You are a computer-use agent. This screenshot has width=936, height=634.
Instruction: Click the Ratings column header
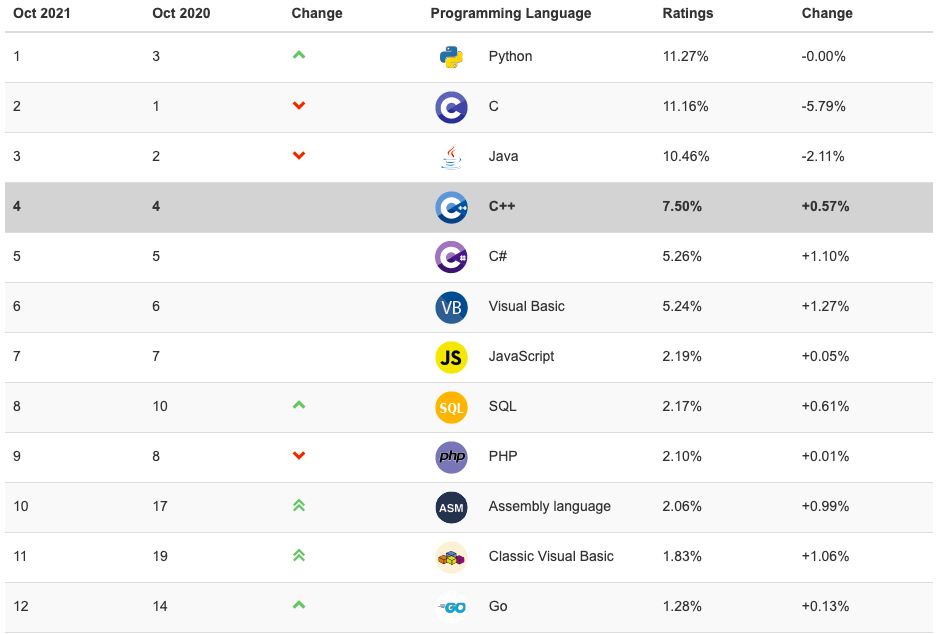tap(688, 13)
